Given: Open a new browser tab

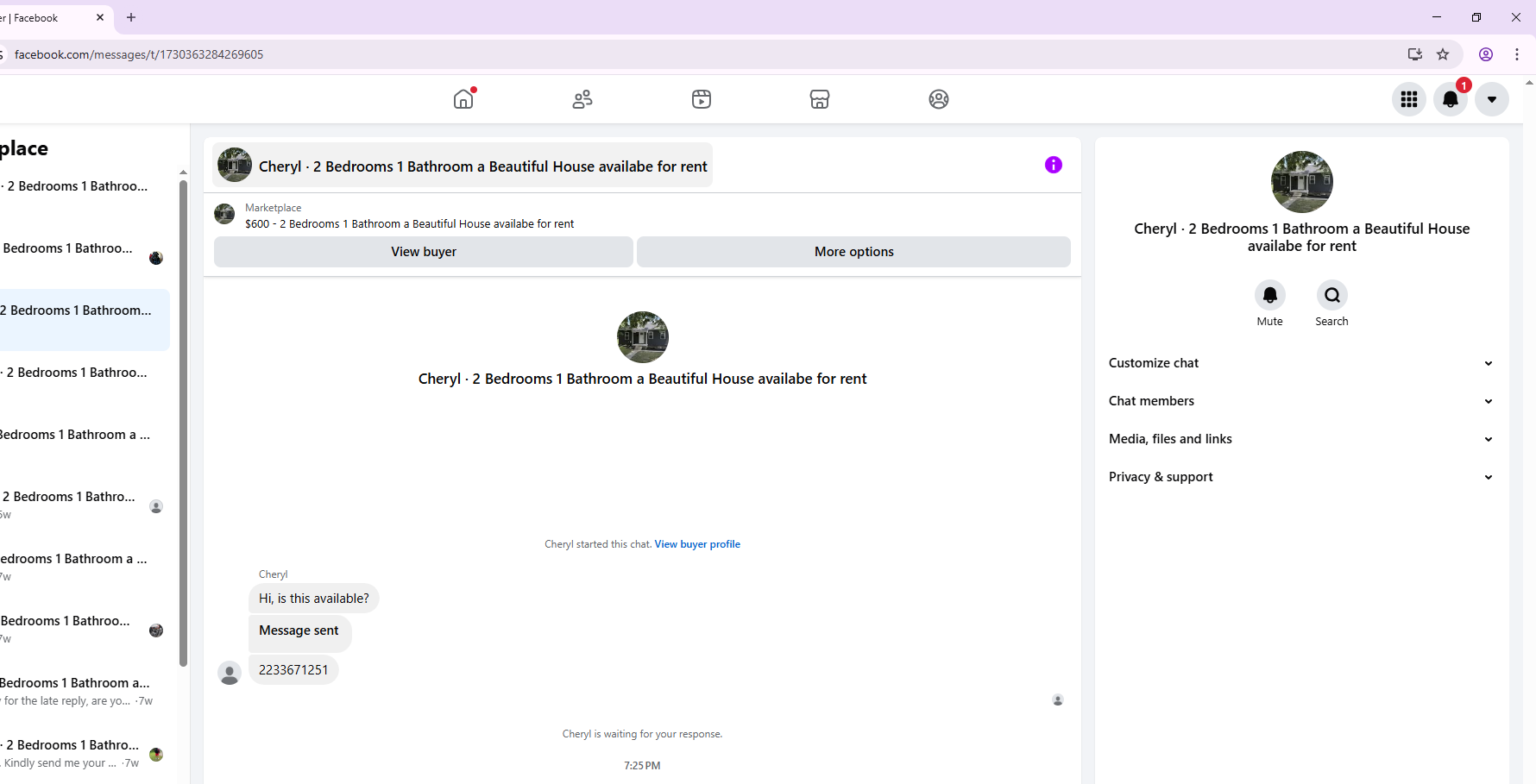Looking at the screenshot, I should pyautogui.click(x=131, y=17).
